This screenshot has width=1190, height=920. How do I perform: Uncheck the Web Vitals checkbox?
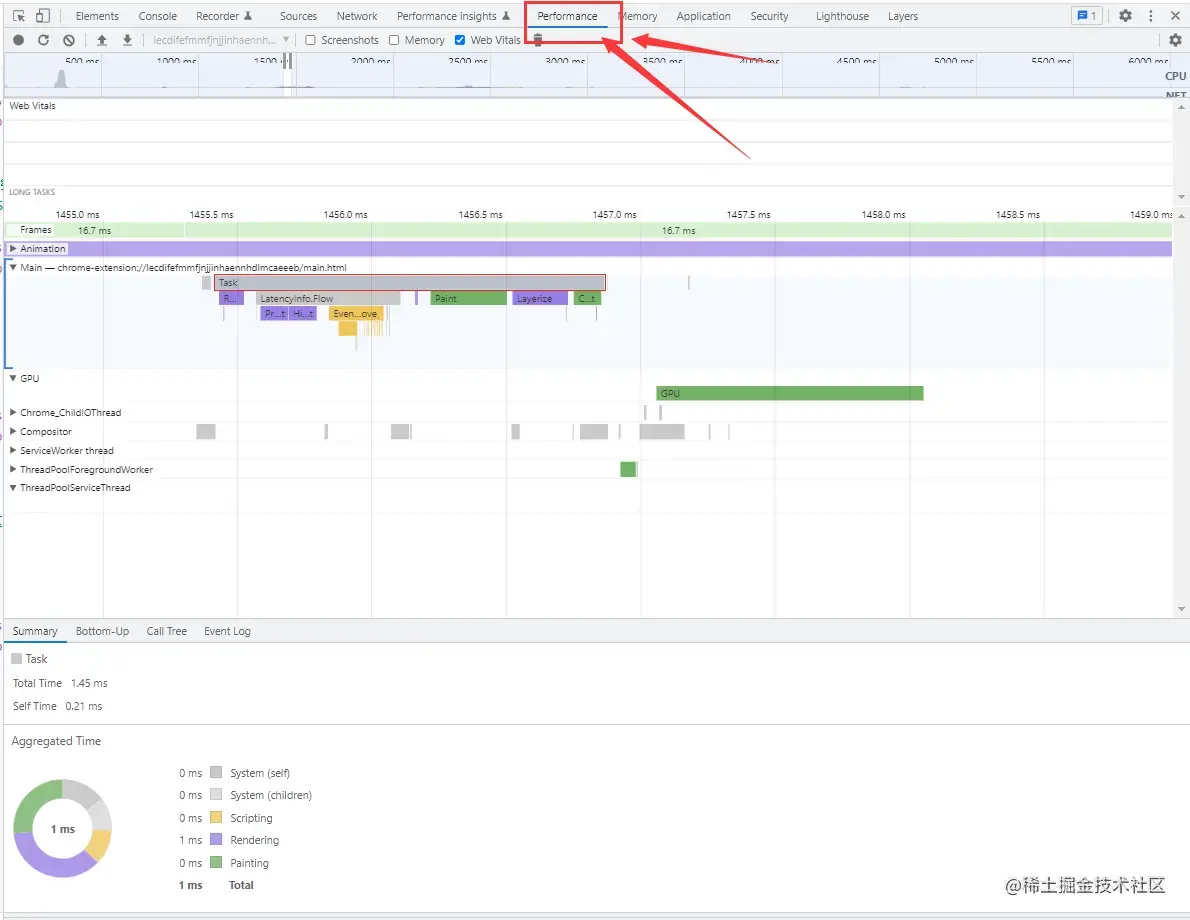(x=460, y=40)
